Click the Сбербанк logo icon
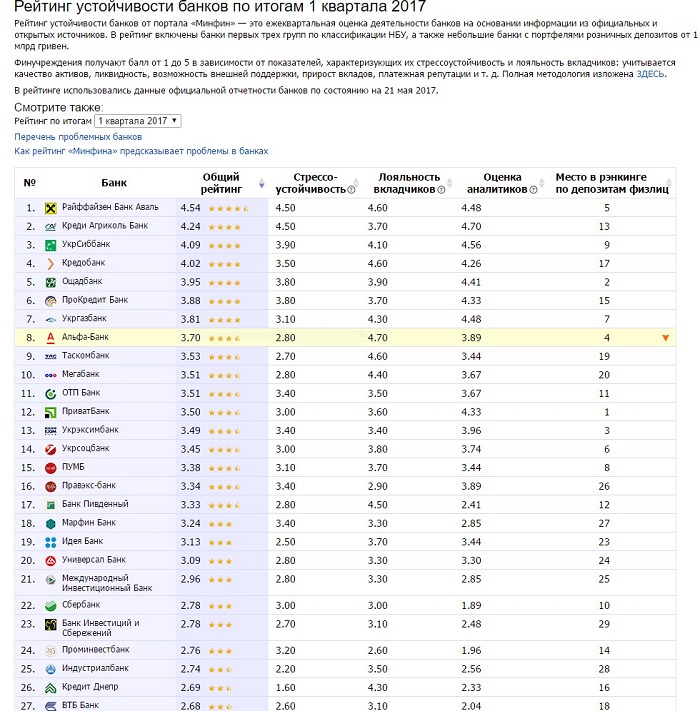 pos(50,606)
